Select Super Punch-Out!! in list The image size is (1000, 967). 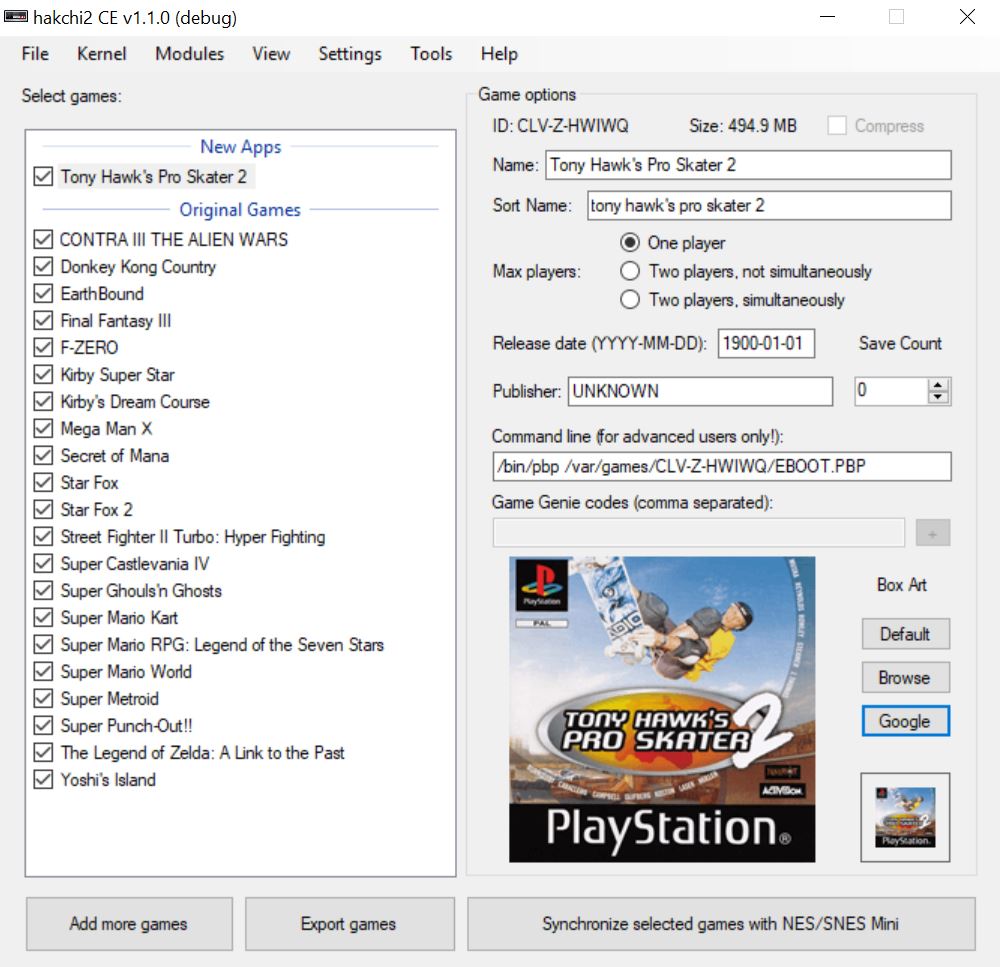tap(126, 725)
